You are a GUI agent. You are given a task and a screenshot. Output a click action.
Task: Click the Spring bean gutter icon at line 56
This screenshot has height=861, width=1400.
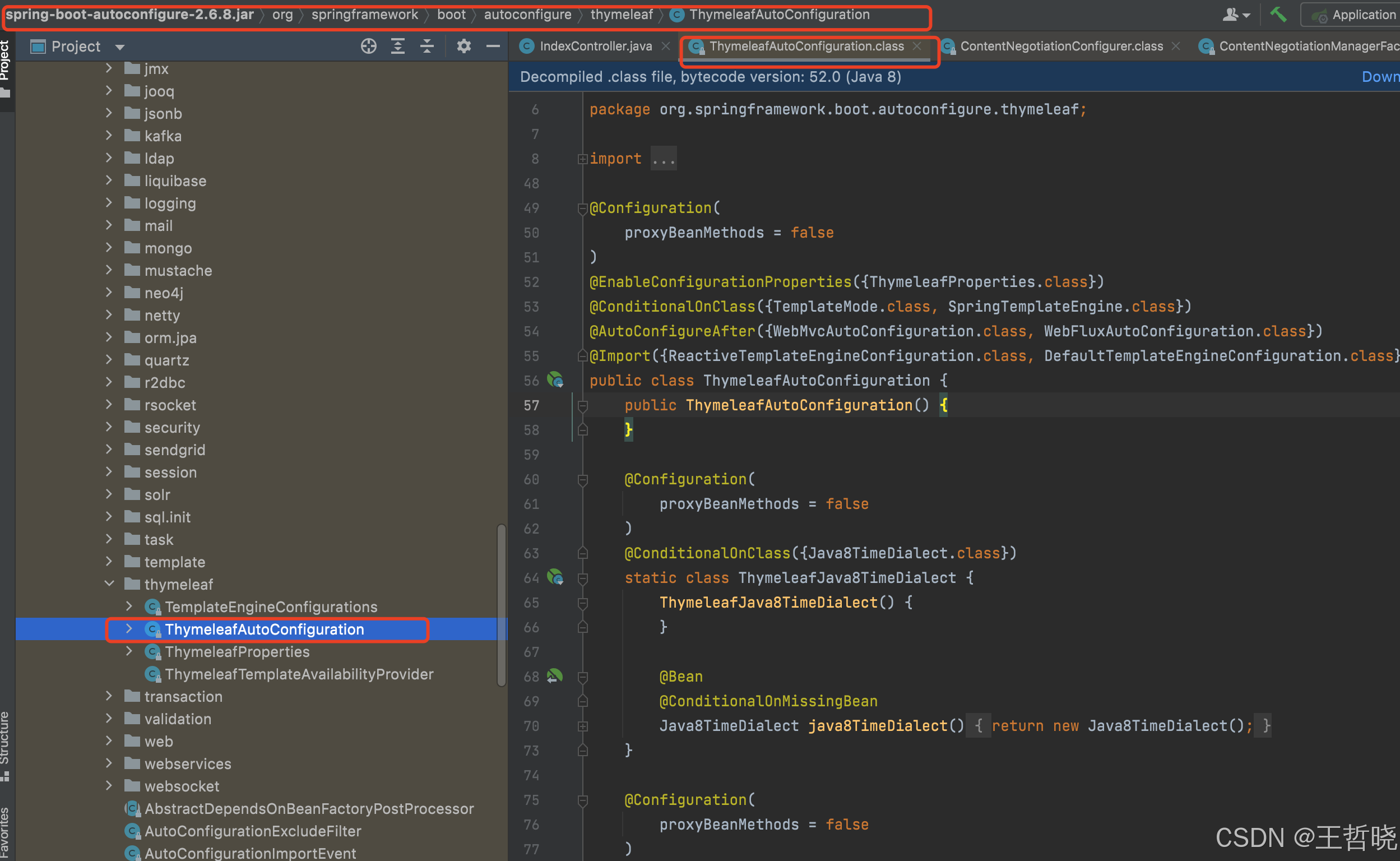(555, 380)
